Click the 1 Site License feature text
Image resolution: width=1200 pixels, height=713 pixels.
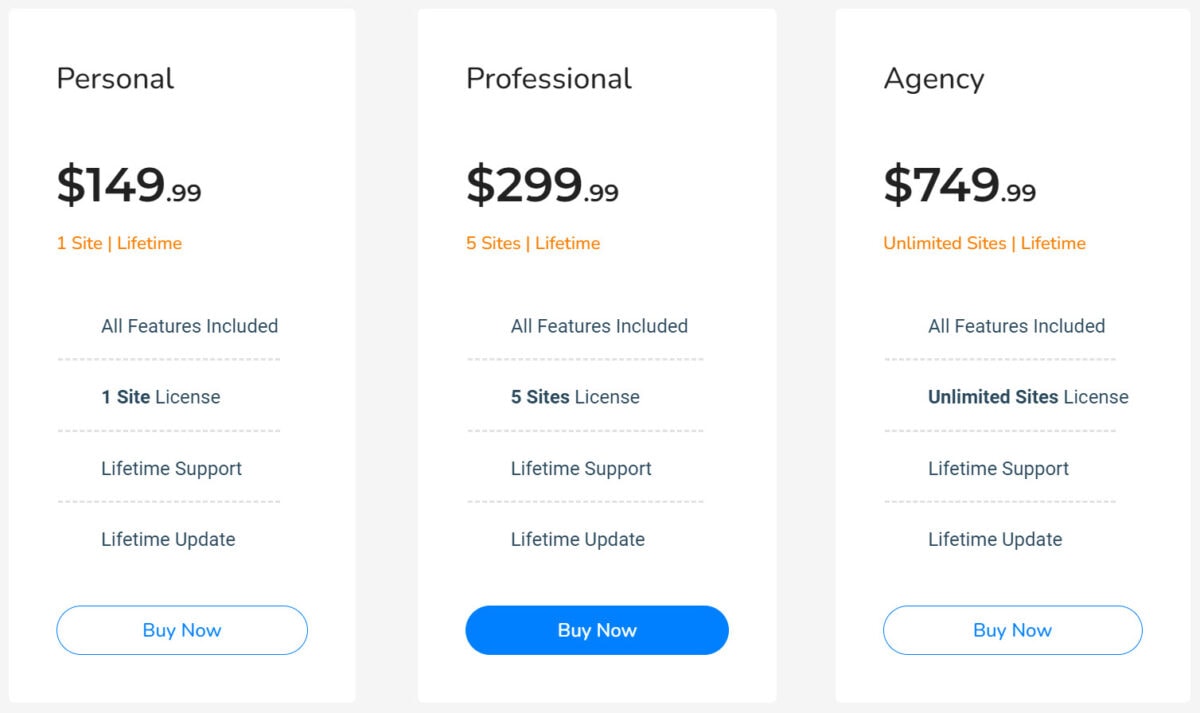click(161, 397)
